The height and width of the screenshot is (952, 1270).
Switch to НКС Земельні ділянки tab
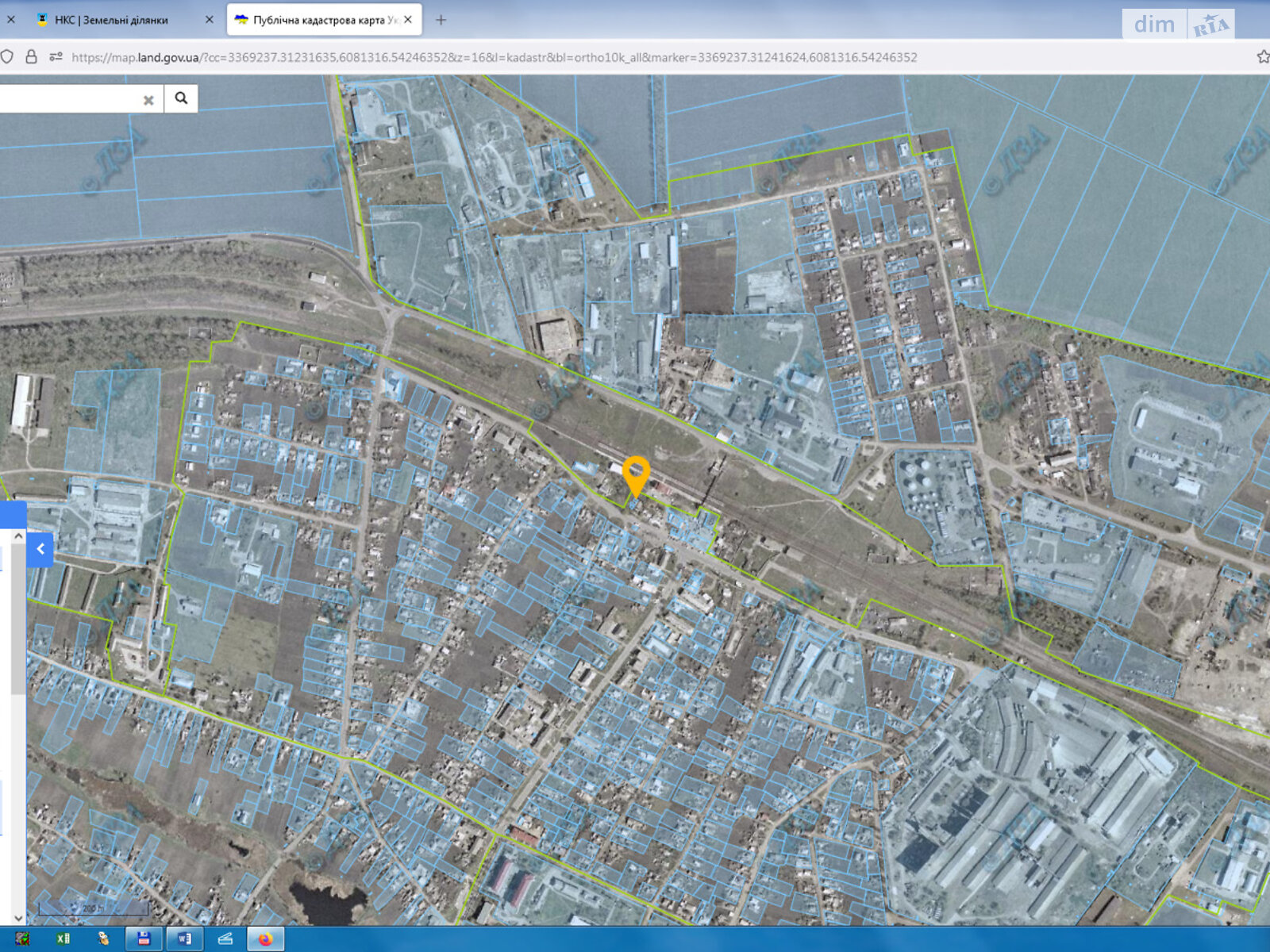click(x=111, y=20)
